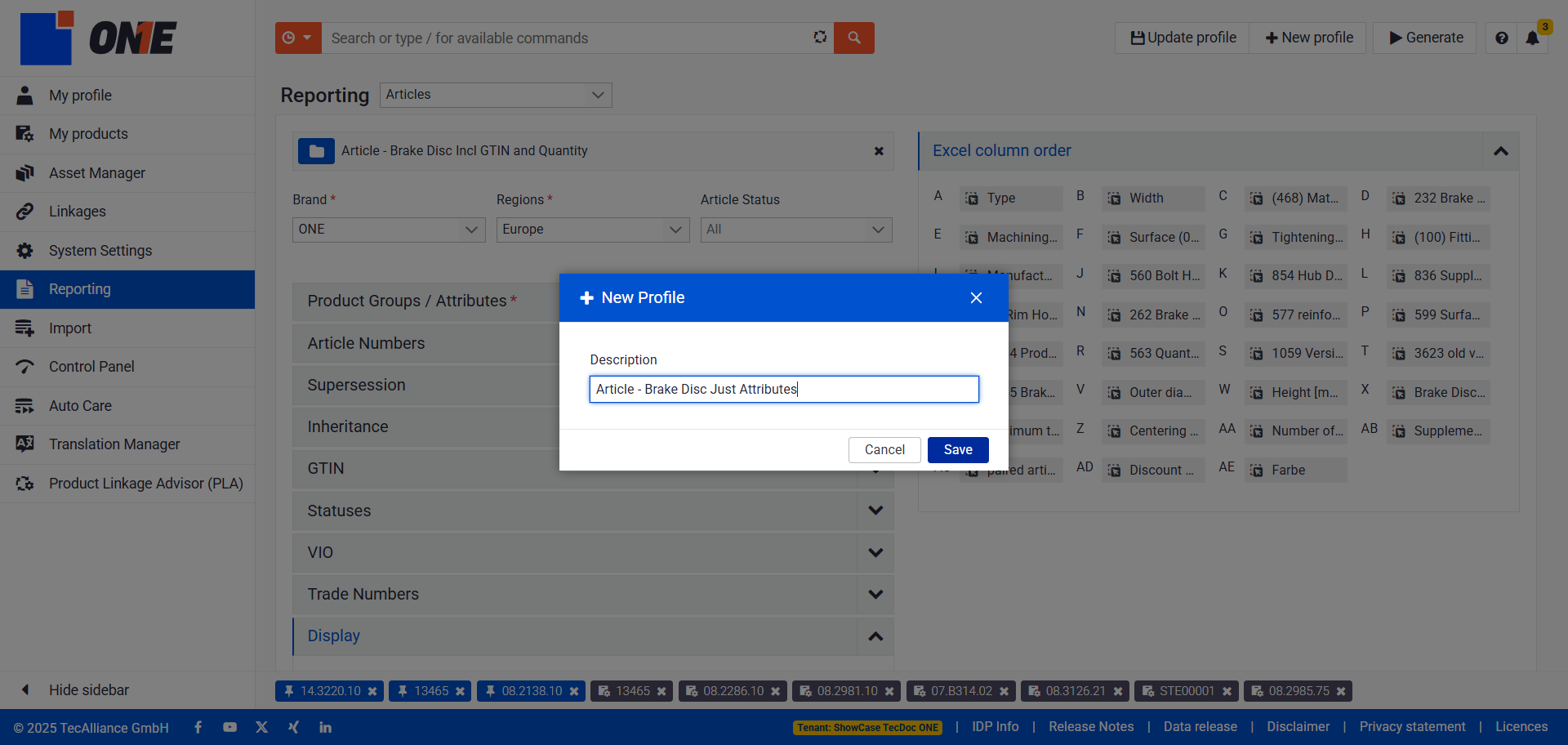The height and width of the screenshot is (745, 1568).
Task: Close the 07.B314.02 tab
Action: click(1004, 691)
